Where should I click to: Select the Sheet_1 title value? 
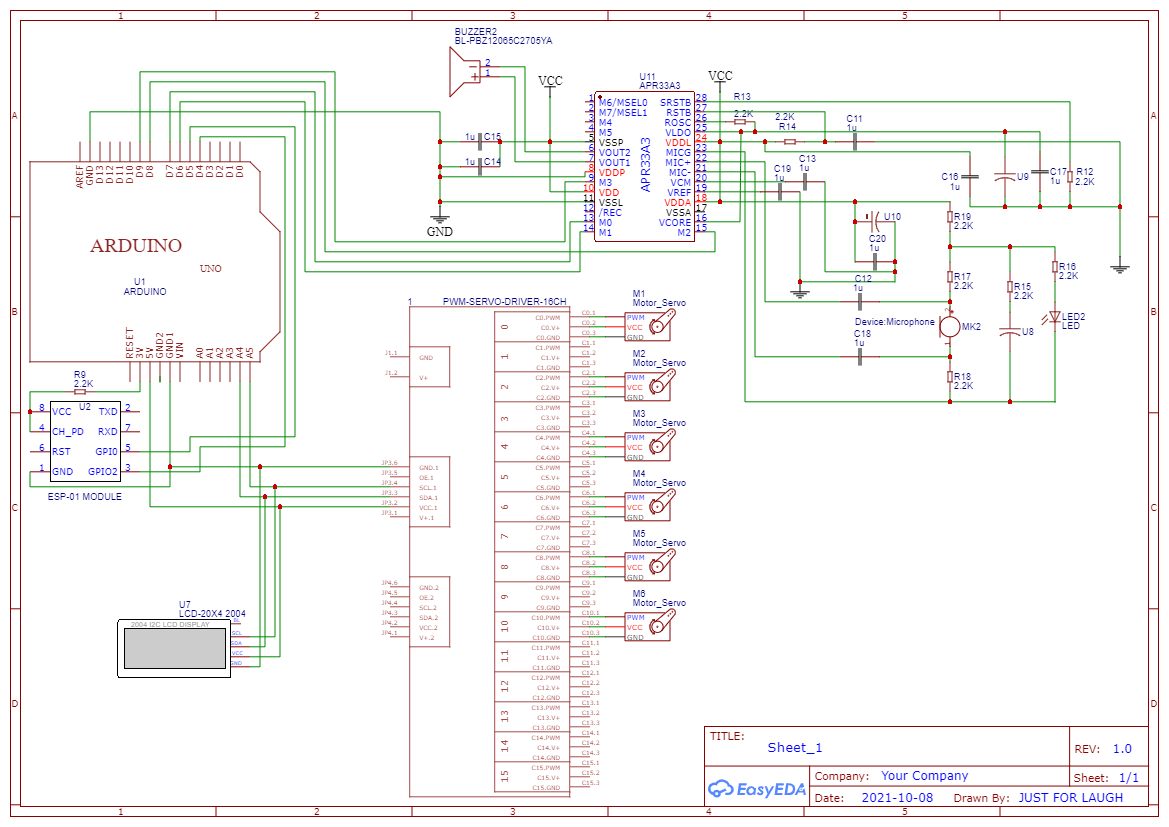click(x=795, y=748)
